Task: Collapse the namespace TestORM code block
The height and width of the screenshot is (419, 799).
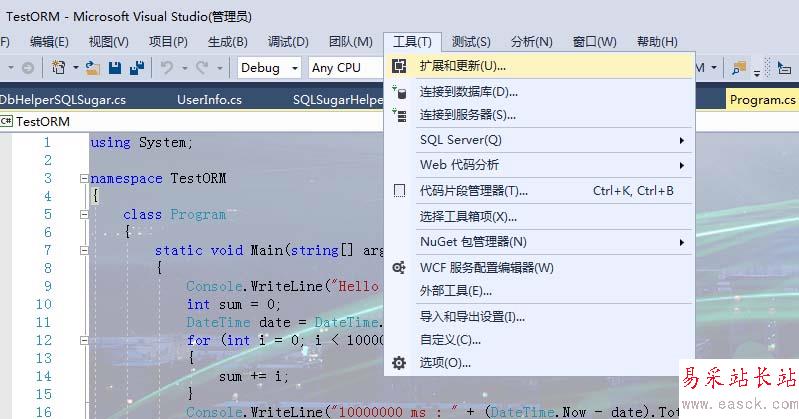Action: (84, 178)
